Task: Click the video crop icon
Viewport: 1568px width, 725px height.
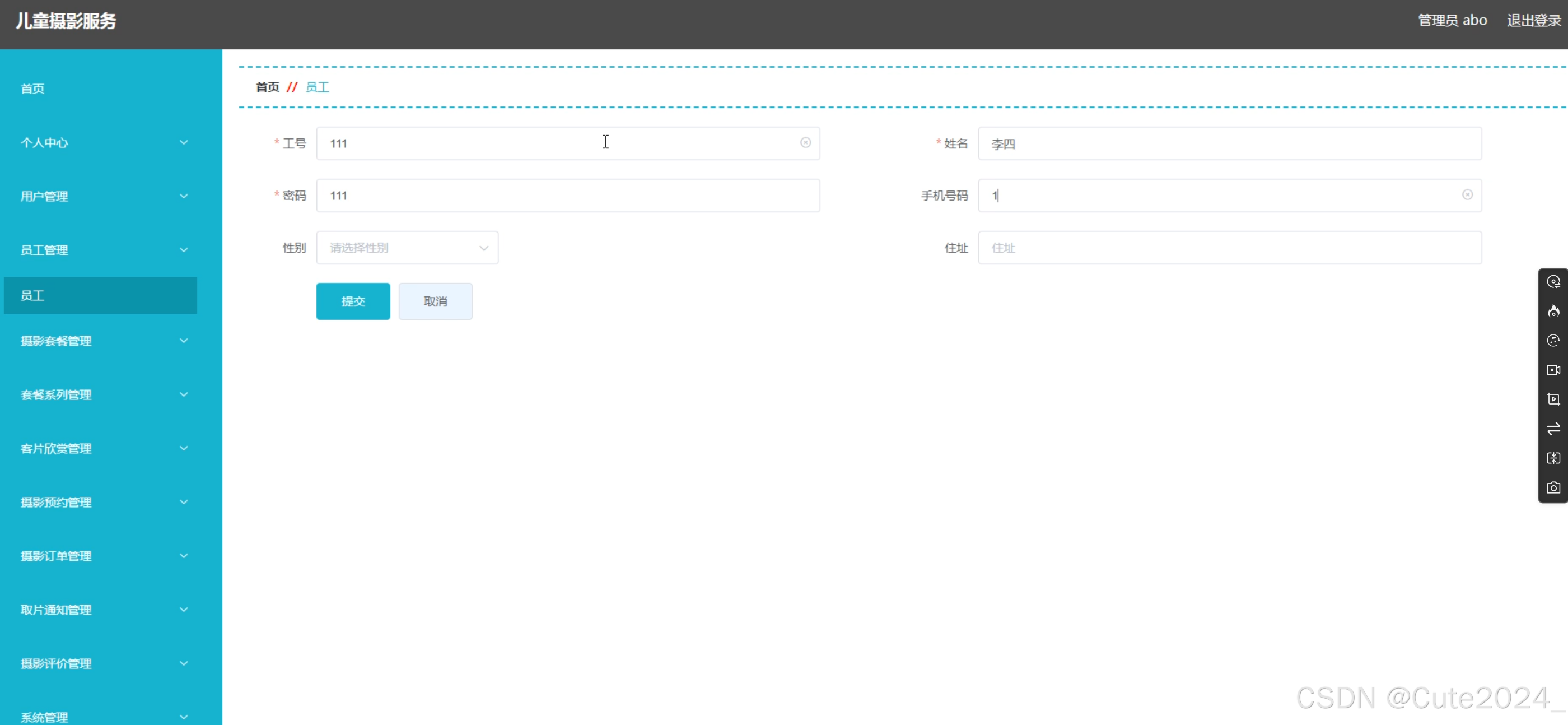Action: [x=1553, y=399]
